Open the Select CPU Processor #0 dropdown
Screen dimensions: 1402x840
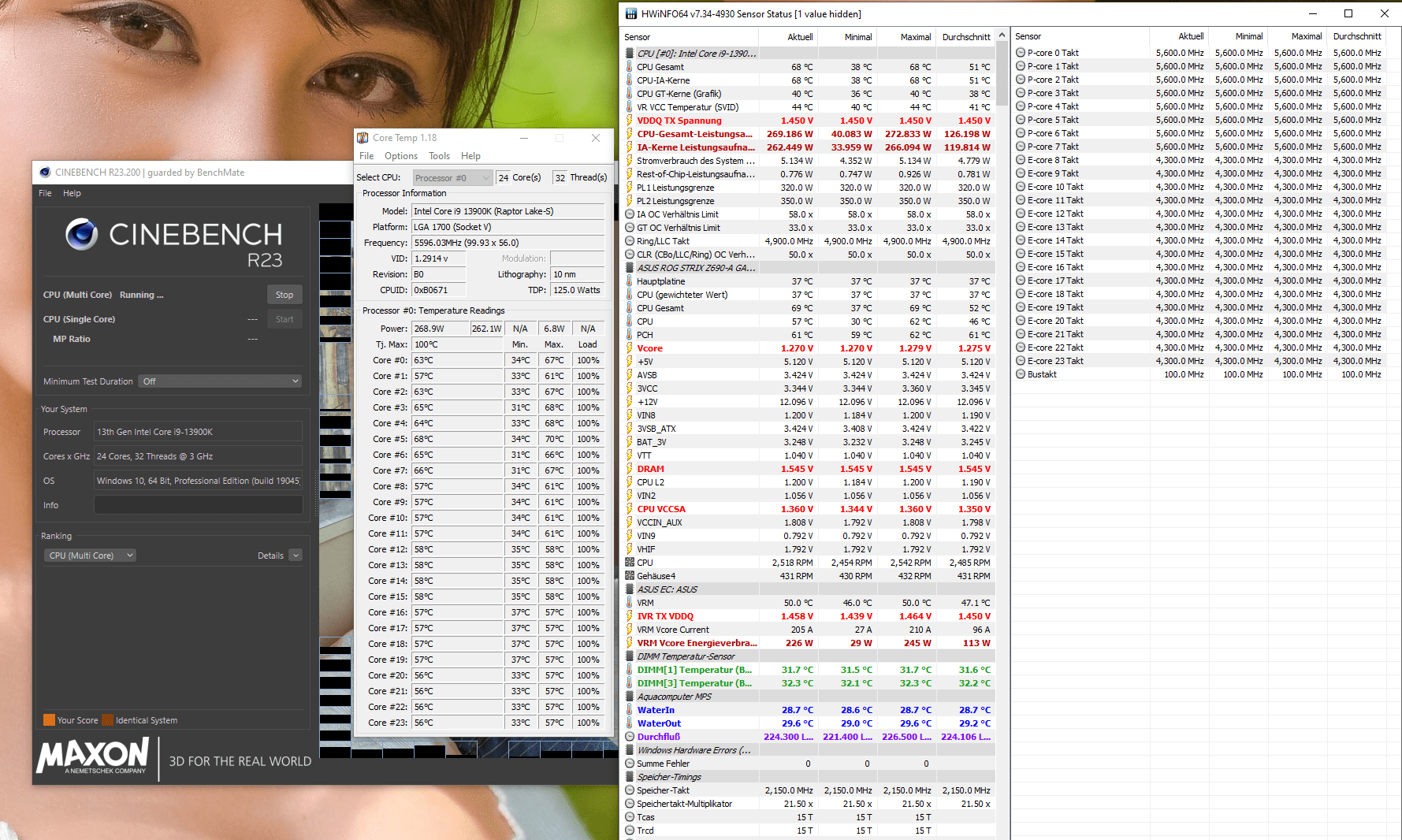click(x=452, y=178)
